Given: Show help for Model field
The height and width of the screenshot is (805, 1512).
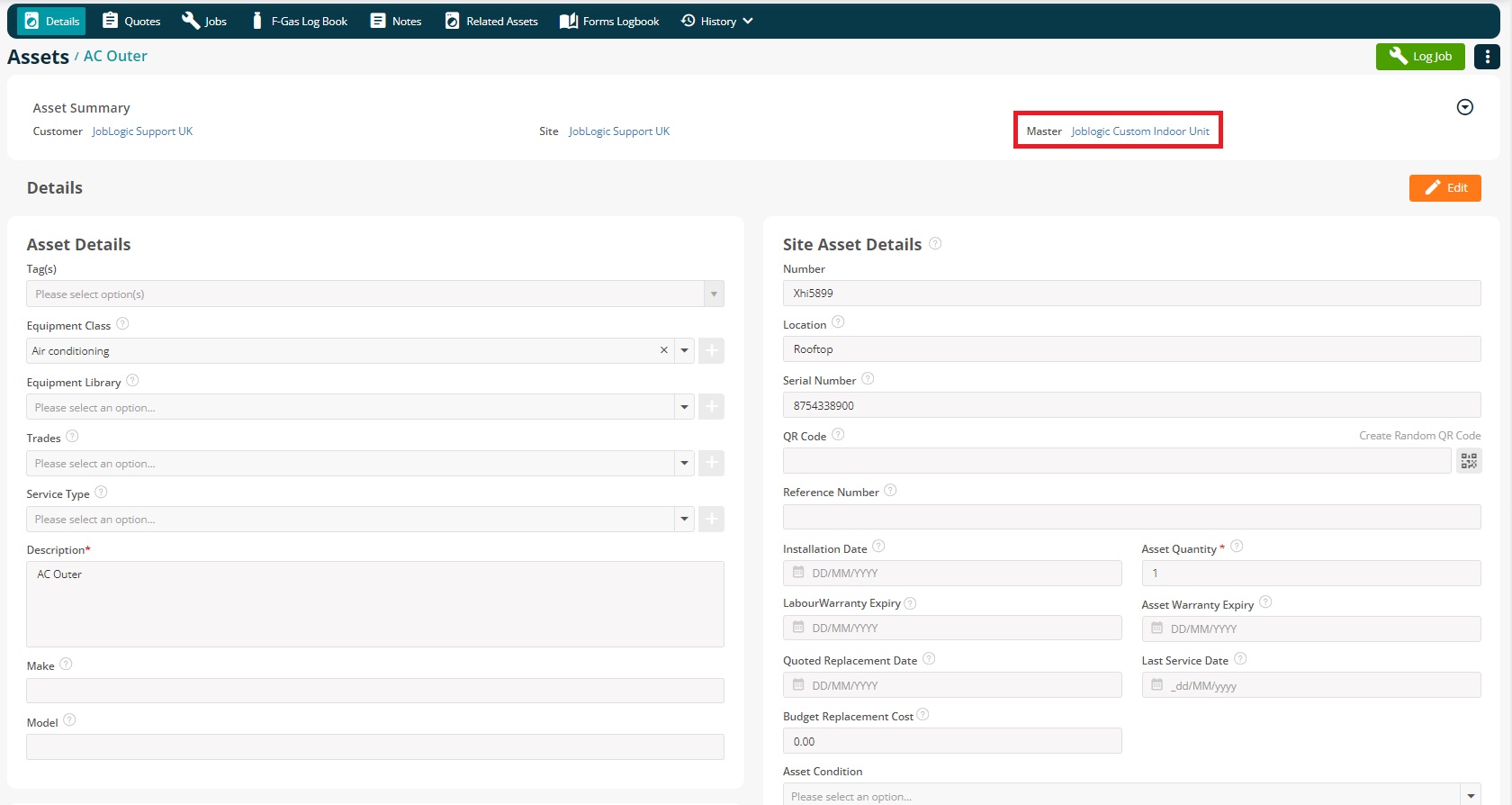Looking at the screenshot, I should tap(70, 720).
